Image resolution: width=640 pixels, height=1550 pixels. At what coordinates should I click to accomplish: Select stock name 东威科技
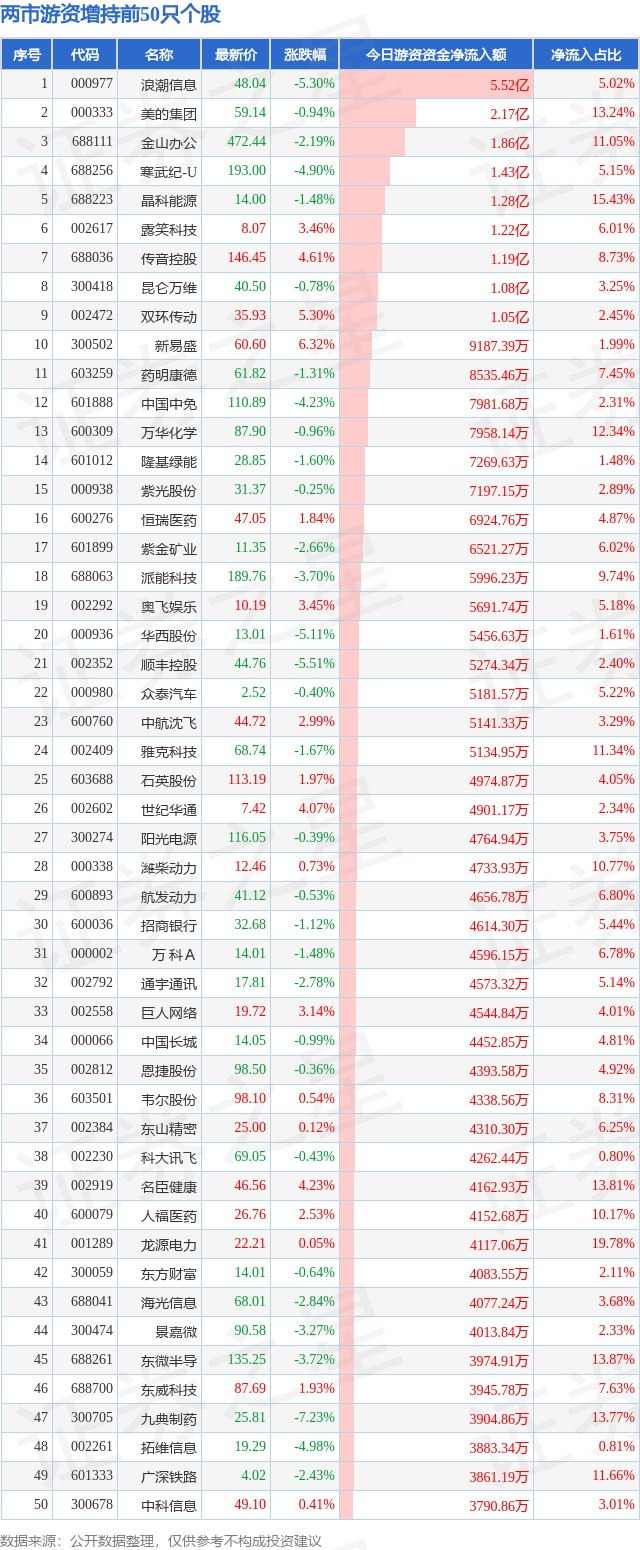pos(170,1390)
